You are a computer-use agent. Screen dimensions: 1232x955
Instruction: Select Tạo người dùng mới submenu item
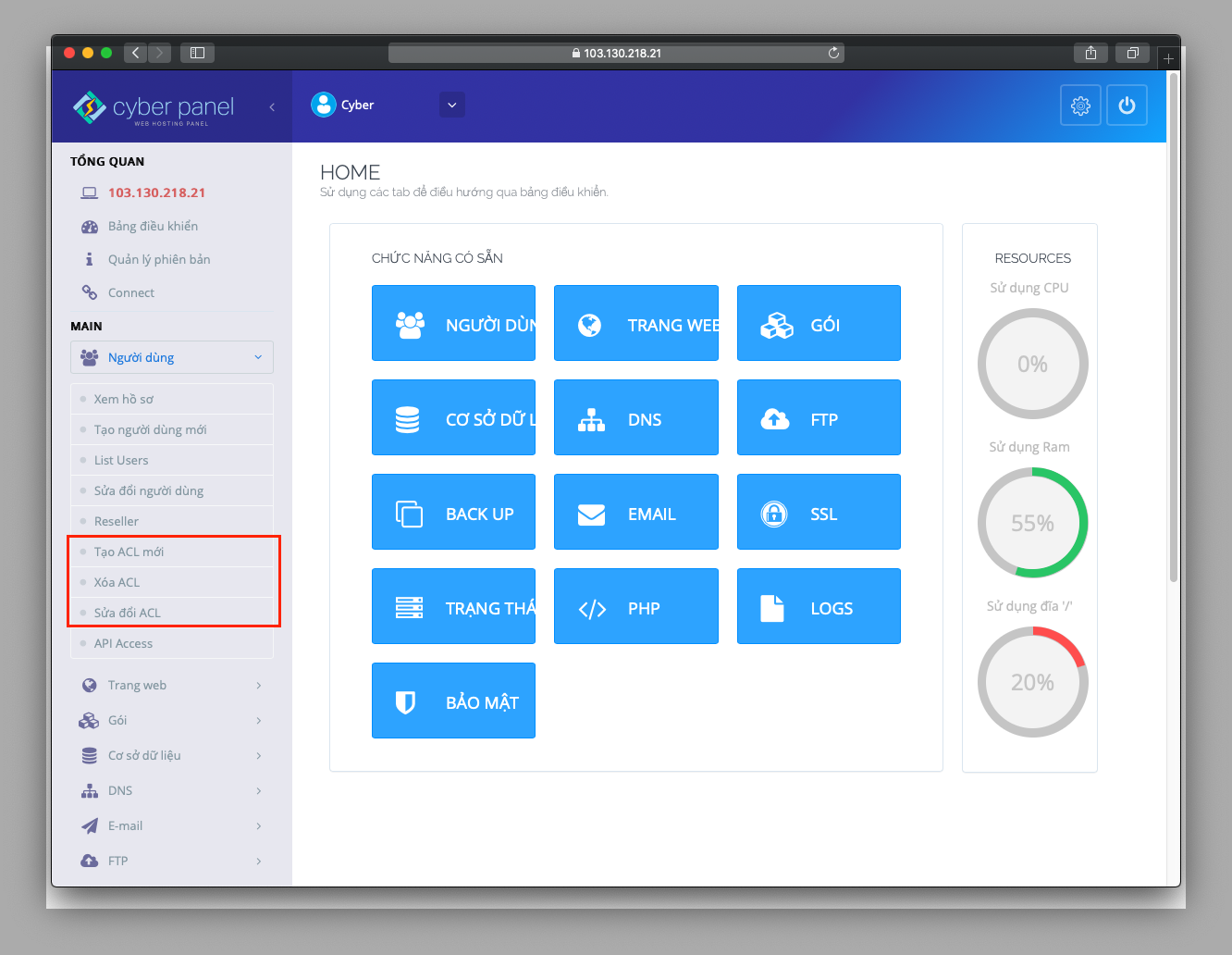[172, 429]
